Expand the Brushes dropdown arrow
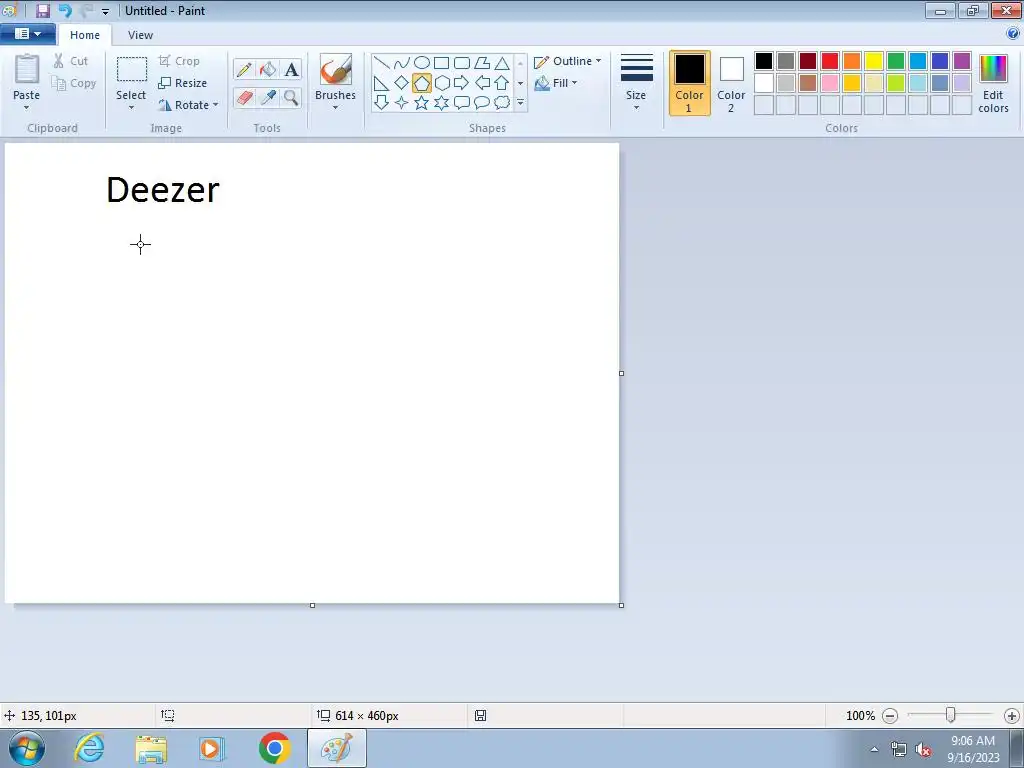This screenshot has height=768, width=1024. [335, 108]
